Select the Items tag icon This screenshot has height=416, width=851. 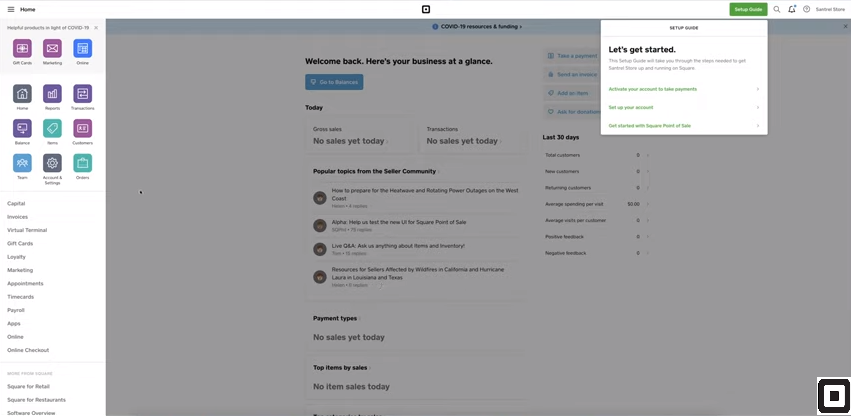point(52,128)
